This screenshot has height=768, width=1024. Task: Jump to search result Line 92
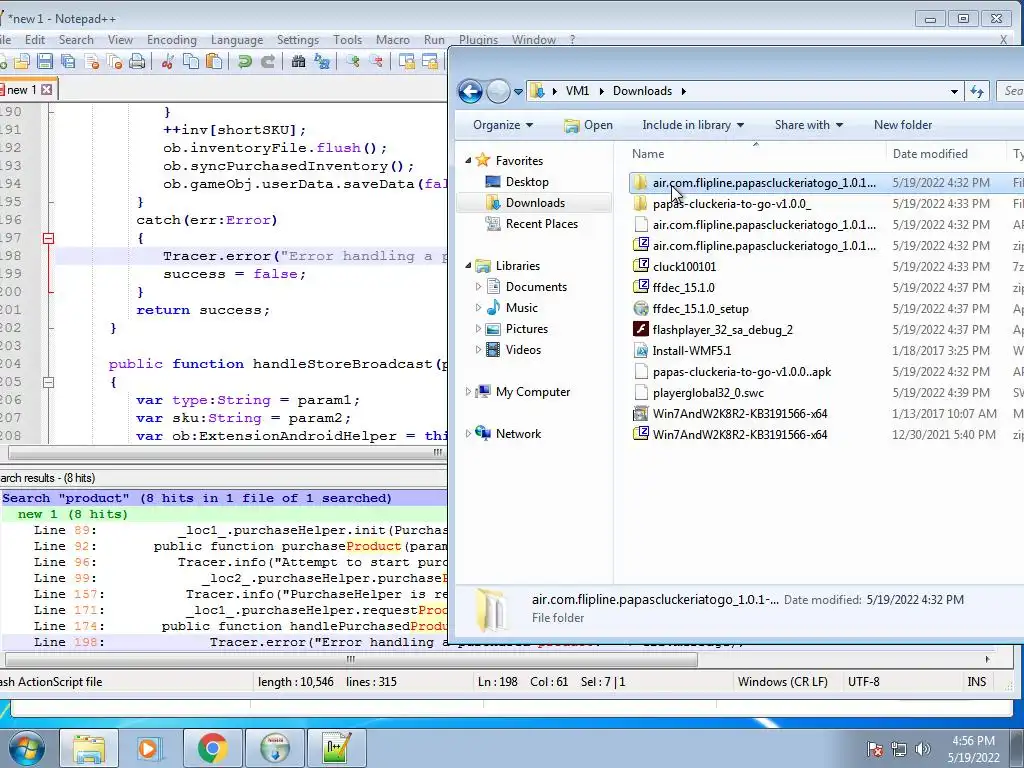(x=224, y=546)
